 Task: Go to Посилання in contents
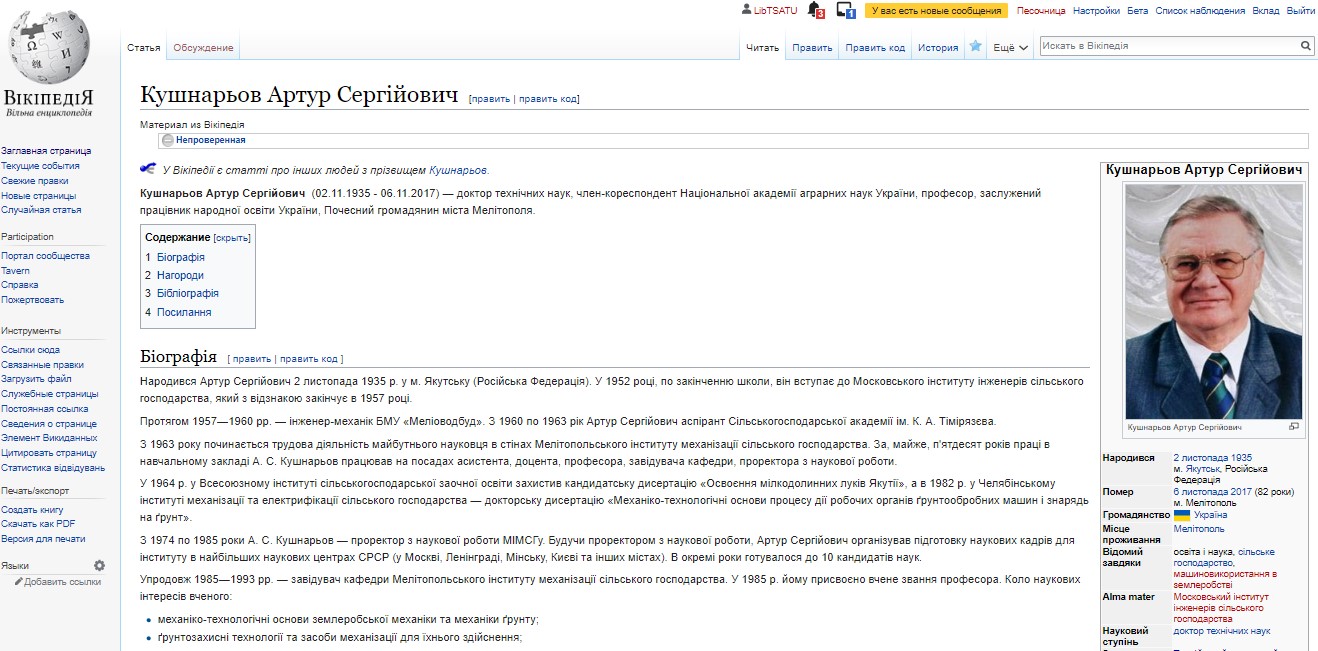pyautogui.click(x=184, y=312)
